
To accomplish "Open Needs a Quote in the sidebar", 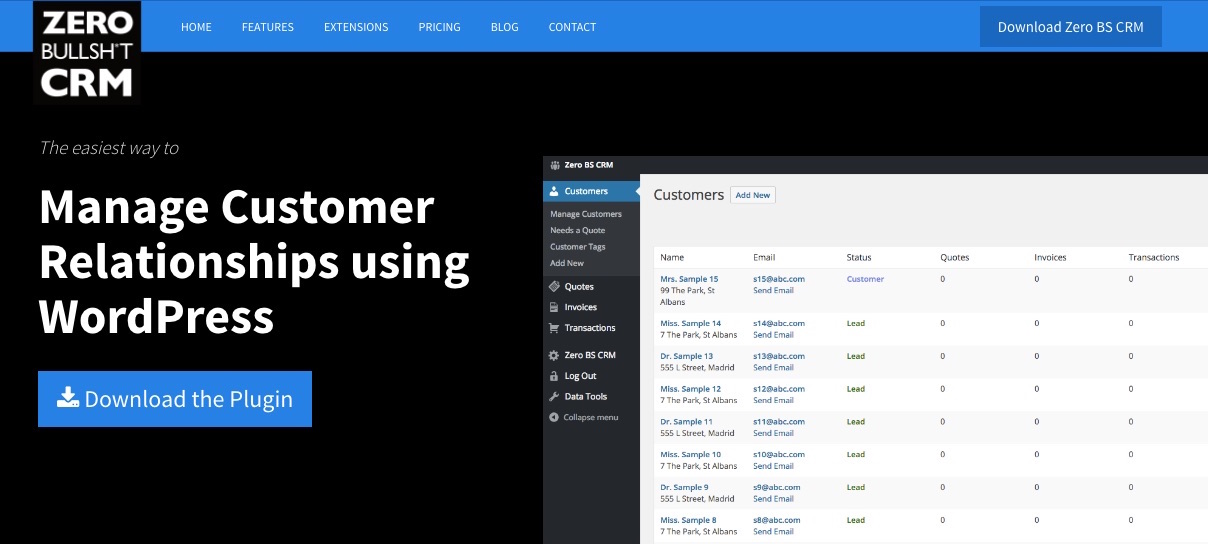I will tap(578, 230).
